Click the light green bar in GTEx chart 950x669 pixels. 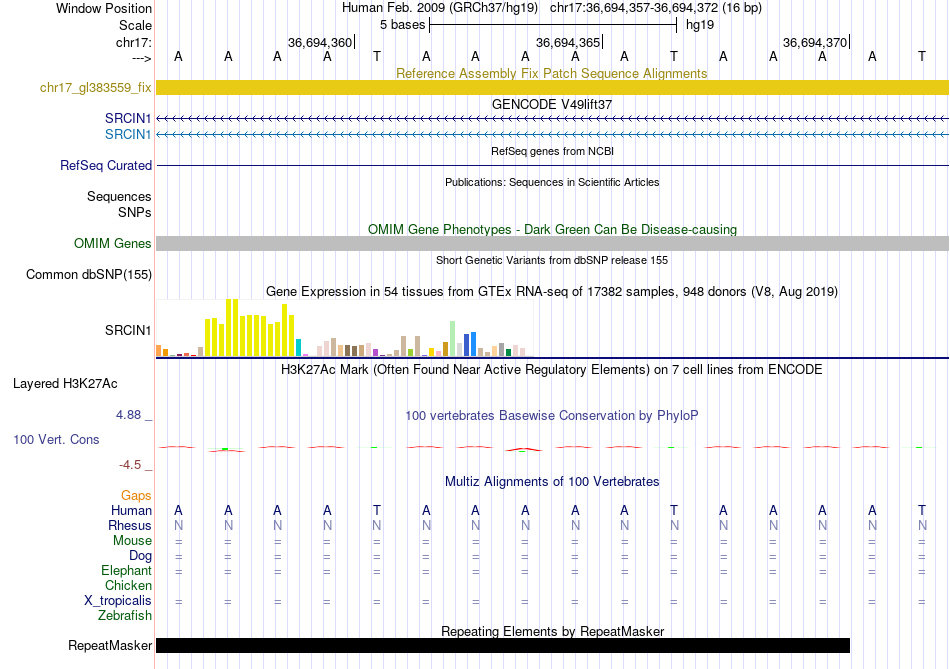tap(453, 338)
